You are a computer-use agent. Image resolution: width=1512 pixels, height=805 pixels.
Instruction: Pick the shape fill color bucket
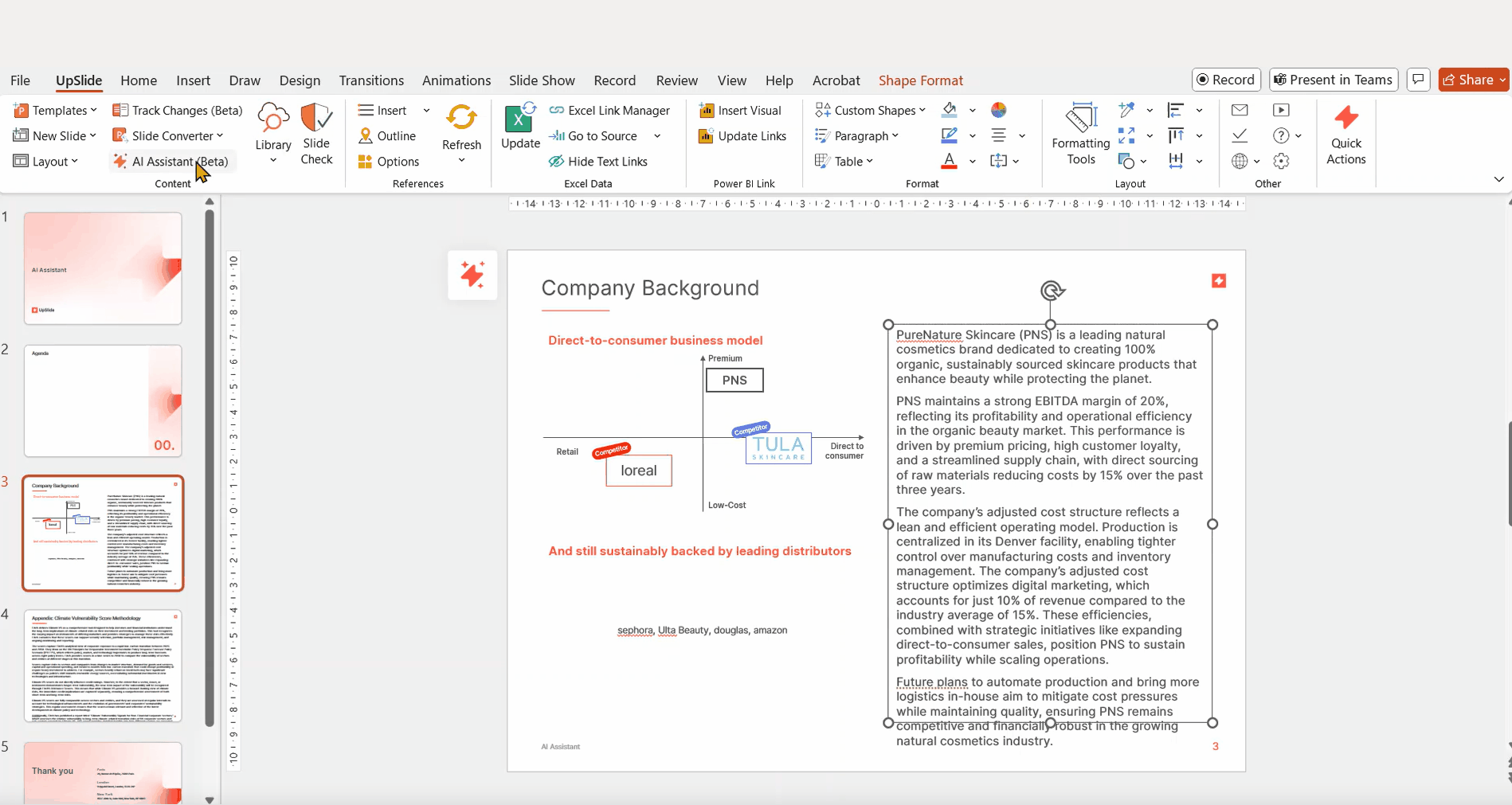949,110
